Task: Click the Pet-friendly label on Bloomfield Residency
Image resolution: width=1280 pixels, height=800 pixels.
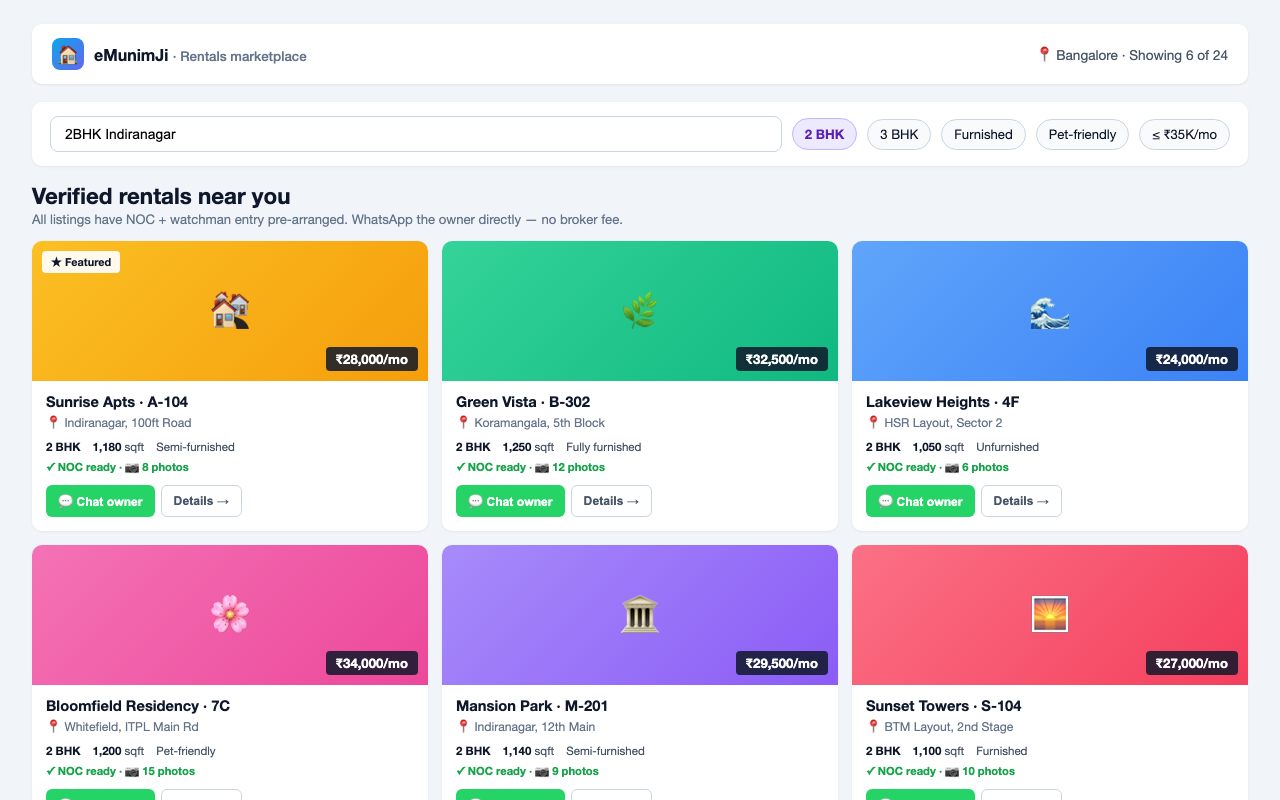Action: pyautogui.click(x=186, y=751)
